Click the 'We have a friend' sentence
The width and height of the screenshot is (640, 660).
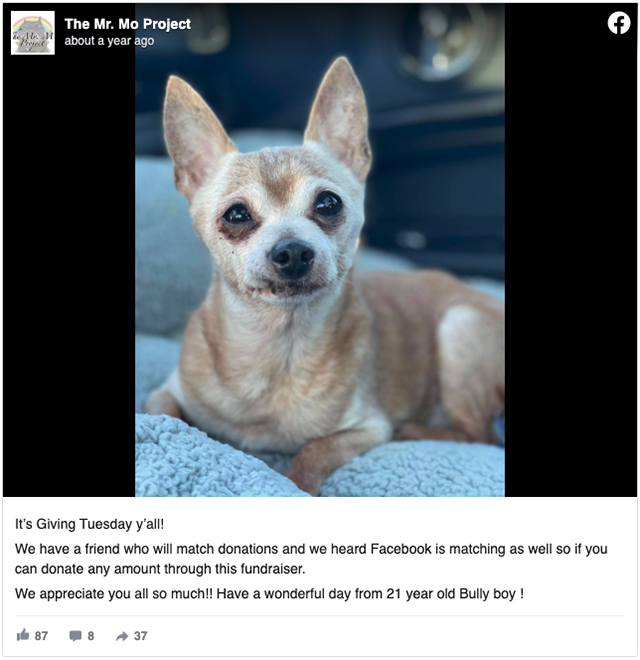(x=311, y=559)
